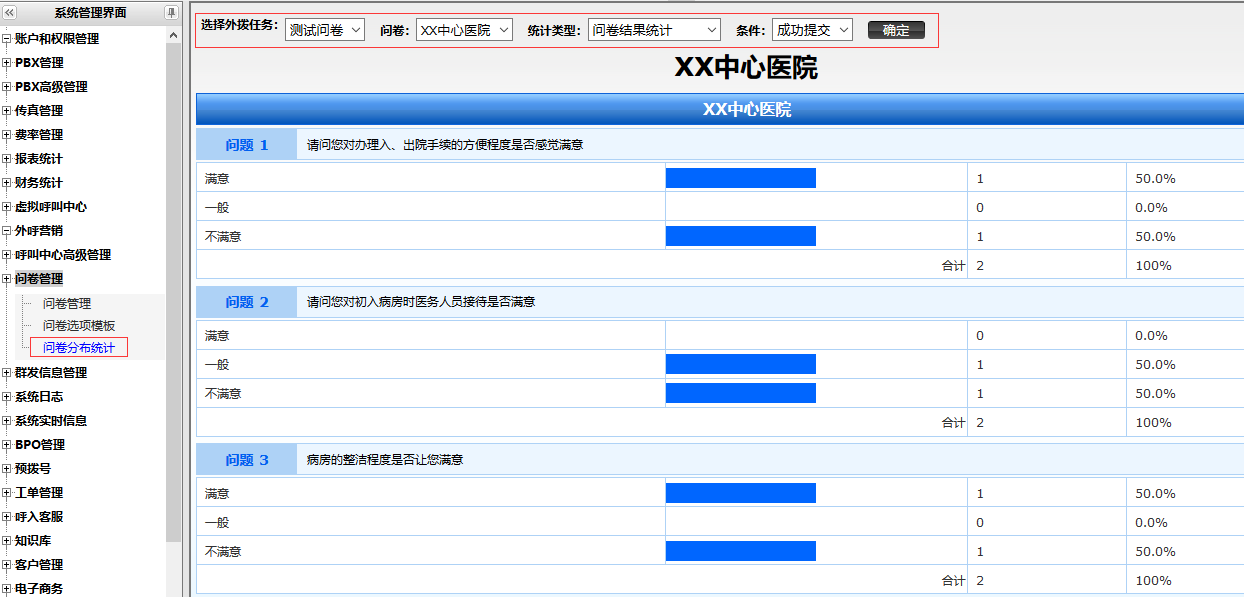This screenshot has height=597, width=1244.
Task: Expand the 工单管理 tree node
Action: coord(6,493)
